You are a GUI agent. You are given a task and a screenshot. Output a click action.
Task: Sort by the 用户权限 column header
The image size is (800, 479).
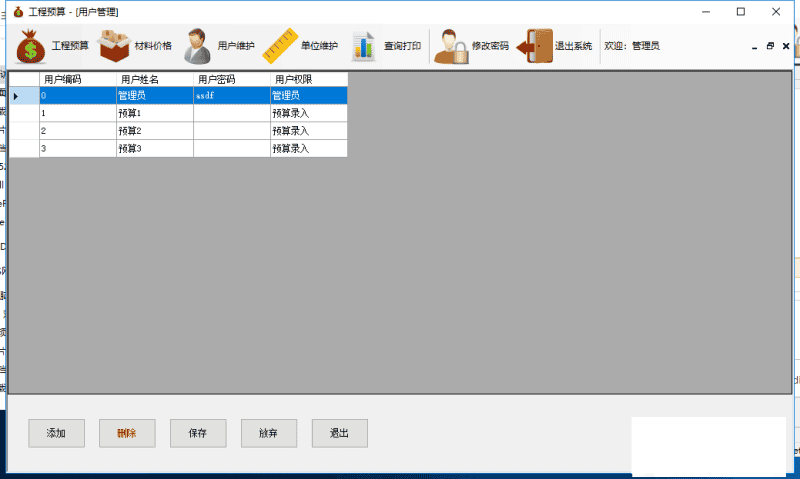[309, 80]
